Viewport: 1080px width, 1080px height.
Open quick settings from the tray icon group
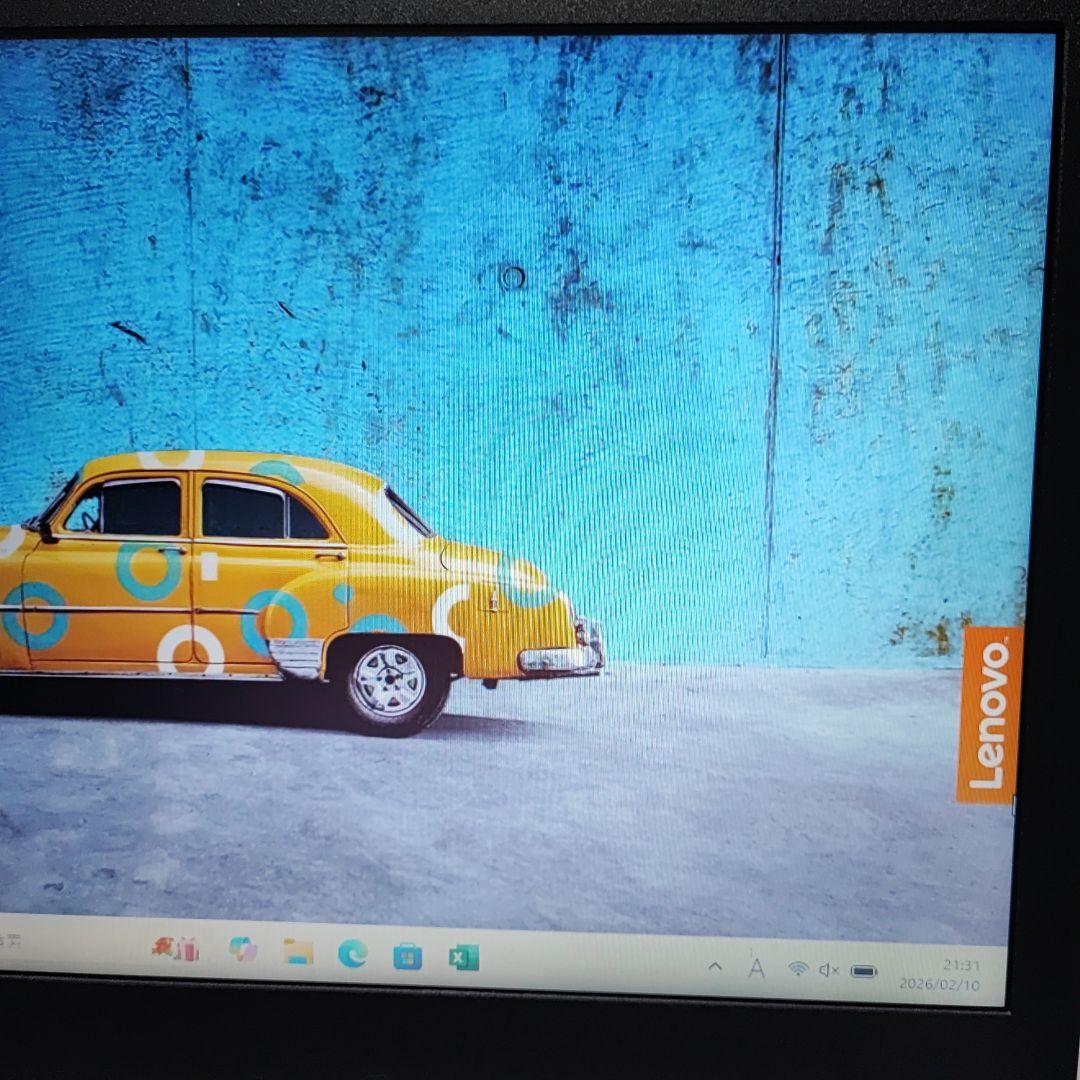coord(830,969)
